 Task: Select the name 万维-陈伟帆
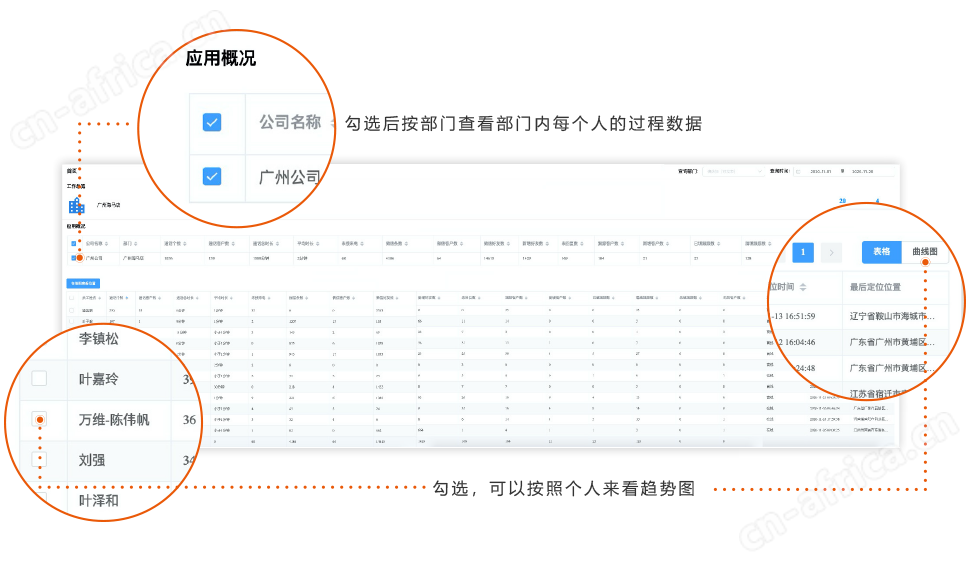(x=114, y=420)
